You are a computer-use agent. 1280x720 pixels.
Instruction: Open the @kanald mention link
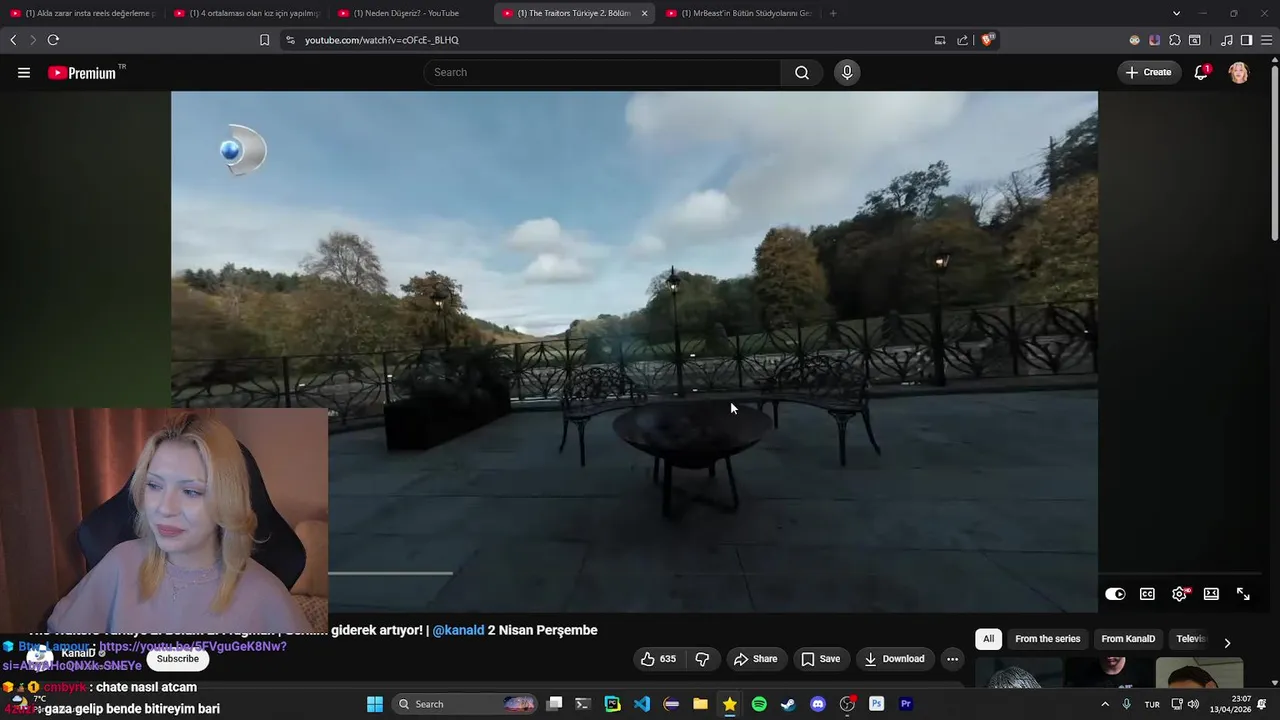458,630
